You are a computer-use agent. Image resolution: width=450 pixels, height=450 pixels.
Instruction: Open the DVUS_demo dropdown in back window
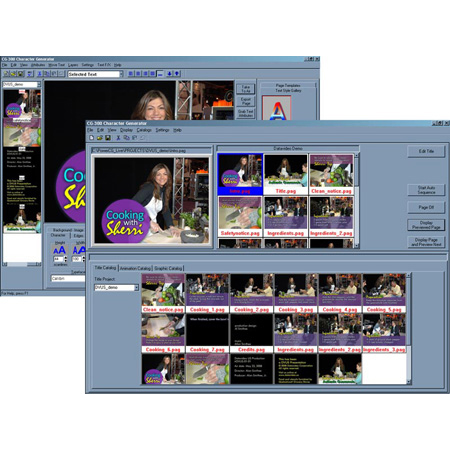coord(39,85)
